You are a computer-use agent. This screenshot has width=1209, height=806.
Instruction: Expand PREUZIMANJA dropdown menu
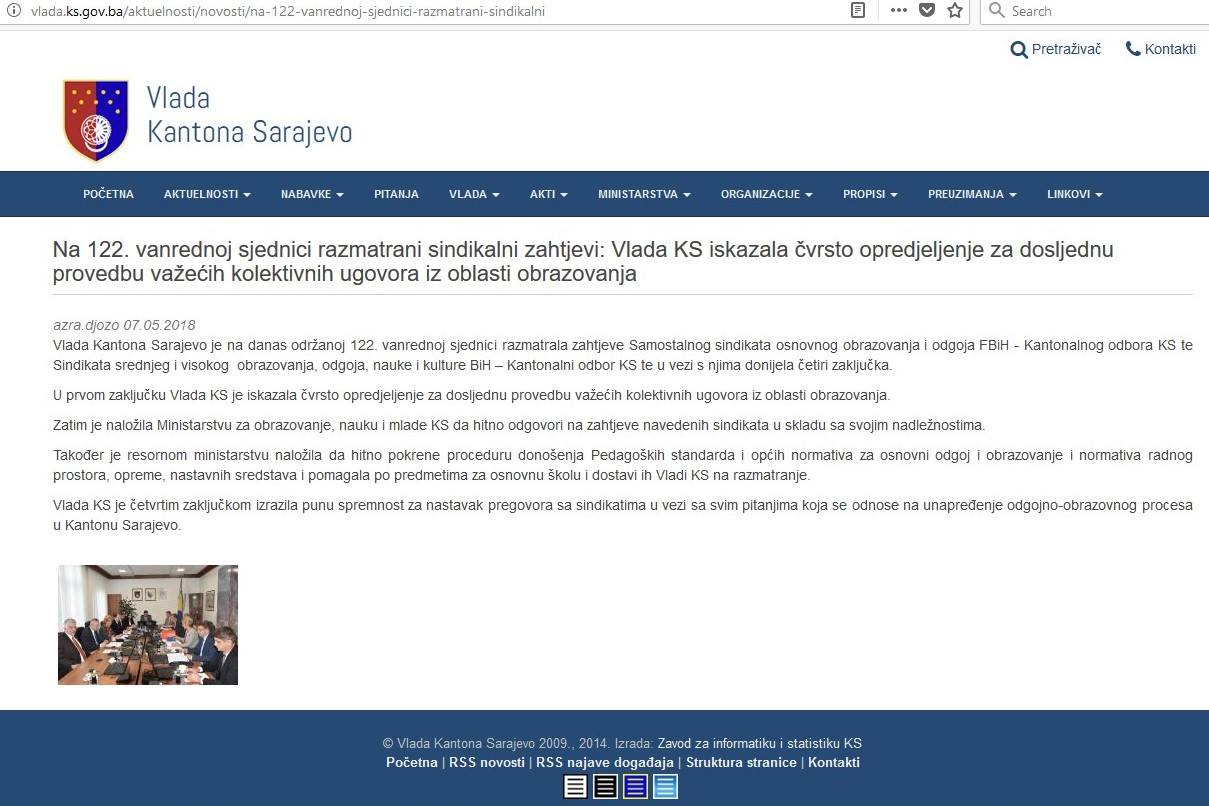(972, 194)
